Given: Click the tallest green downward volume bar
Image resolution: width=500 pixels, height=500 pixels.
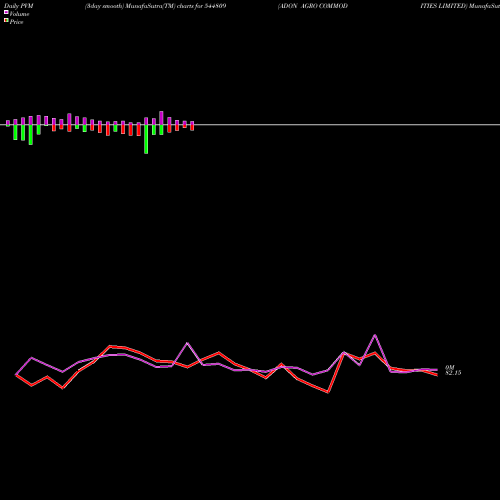Looking at the screenshot, I should click(146, 139).
